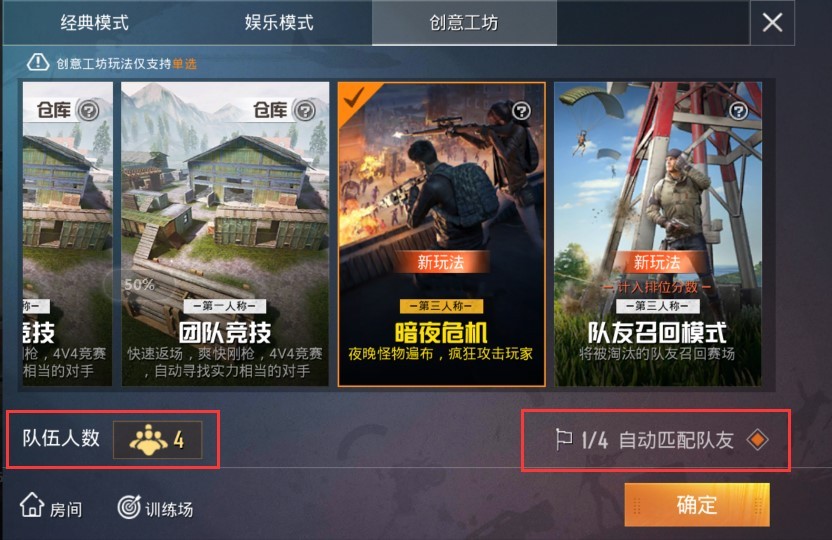Click the warning triangle icon beside 创意工坊 notice

click(38, 63)
